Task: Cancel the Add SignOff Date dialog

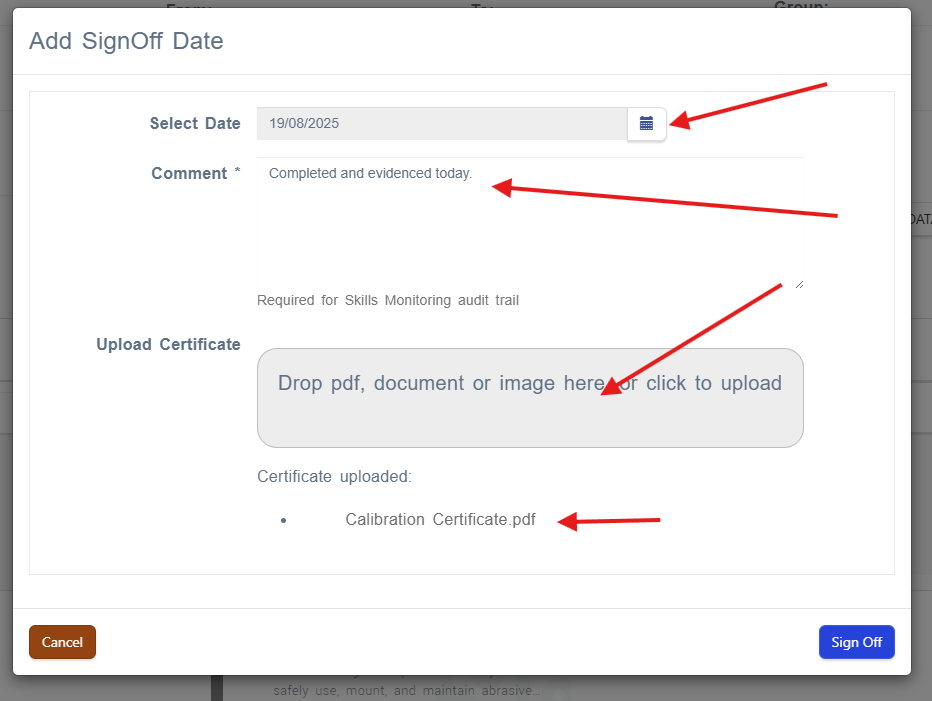Action: pos(62,642)
